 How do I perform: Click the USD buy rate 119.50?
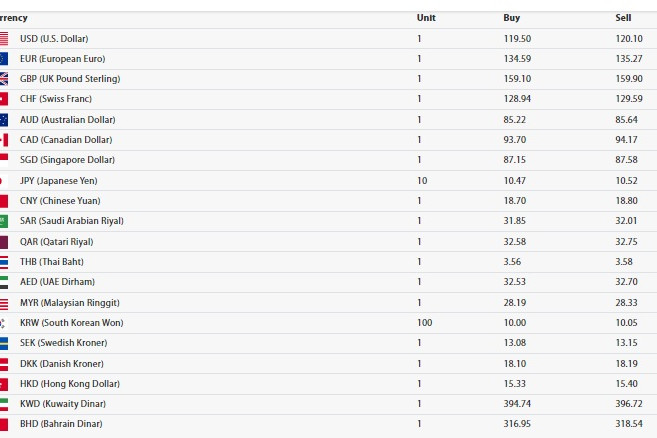[x=517, y=39]
